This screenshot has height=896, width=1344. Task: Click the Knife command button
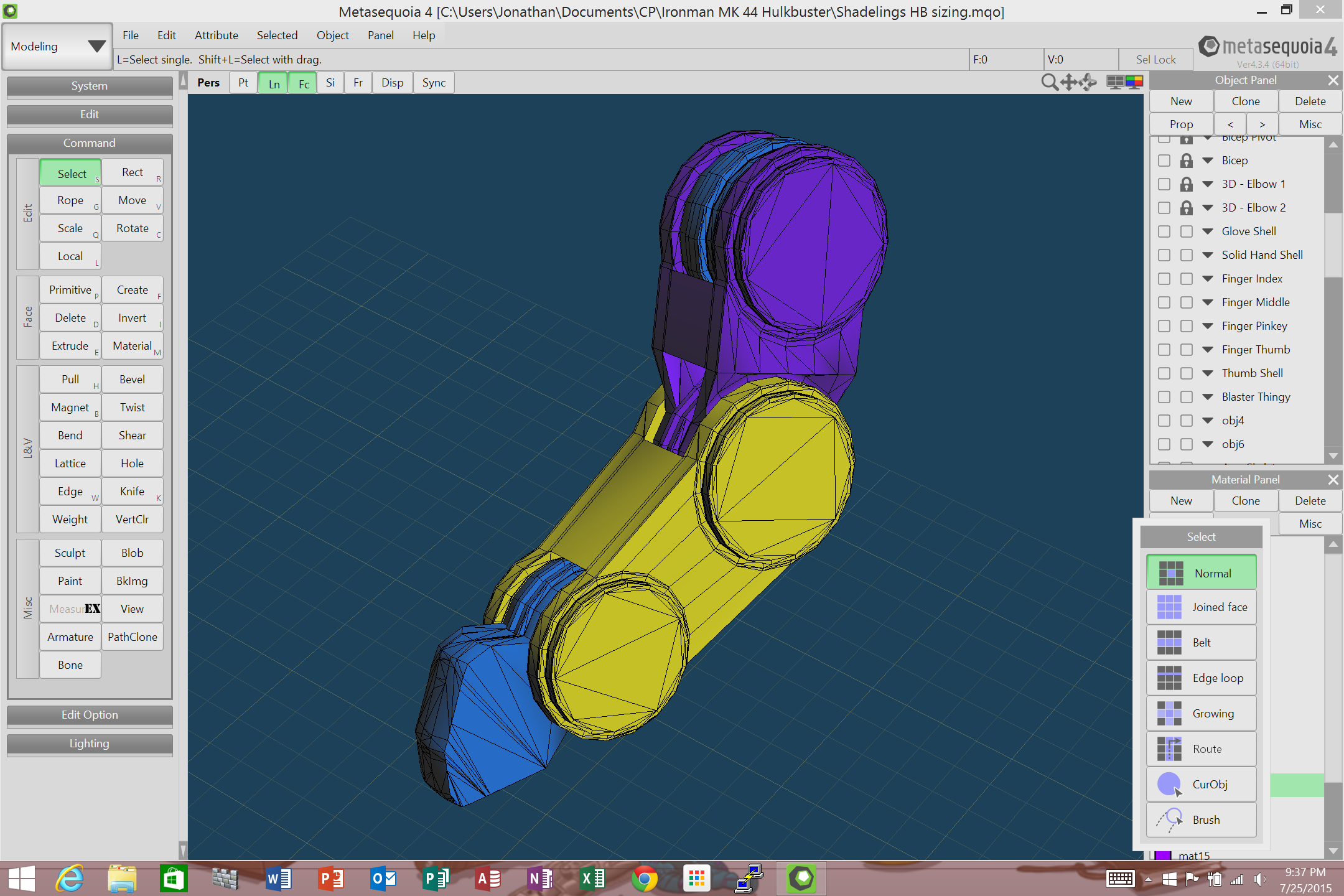coord(133,492)
